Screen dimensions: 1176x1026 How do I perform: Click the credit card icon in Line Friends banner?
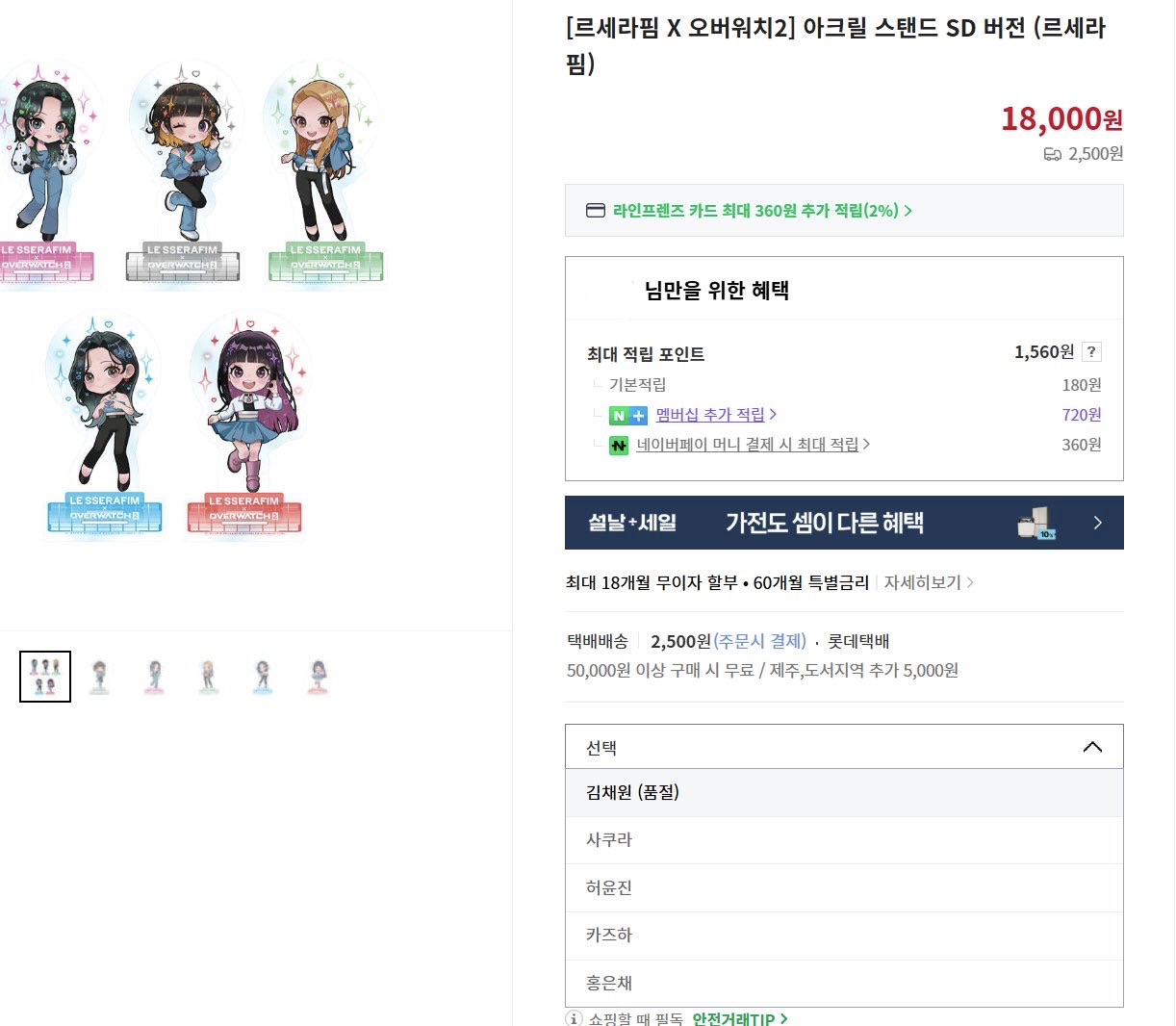point(596,211)
